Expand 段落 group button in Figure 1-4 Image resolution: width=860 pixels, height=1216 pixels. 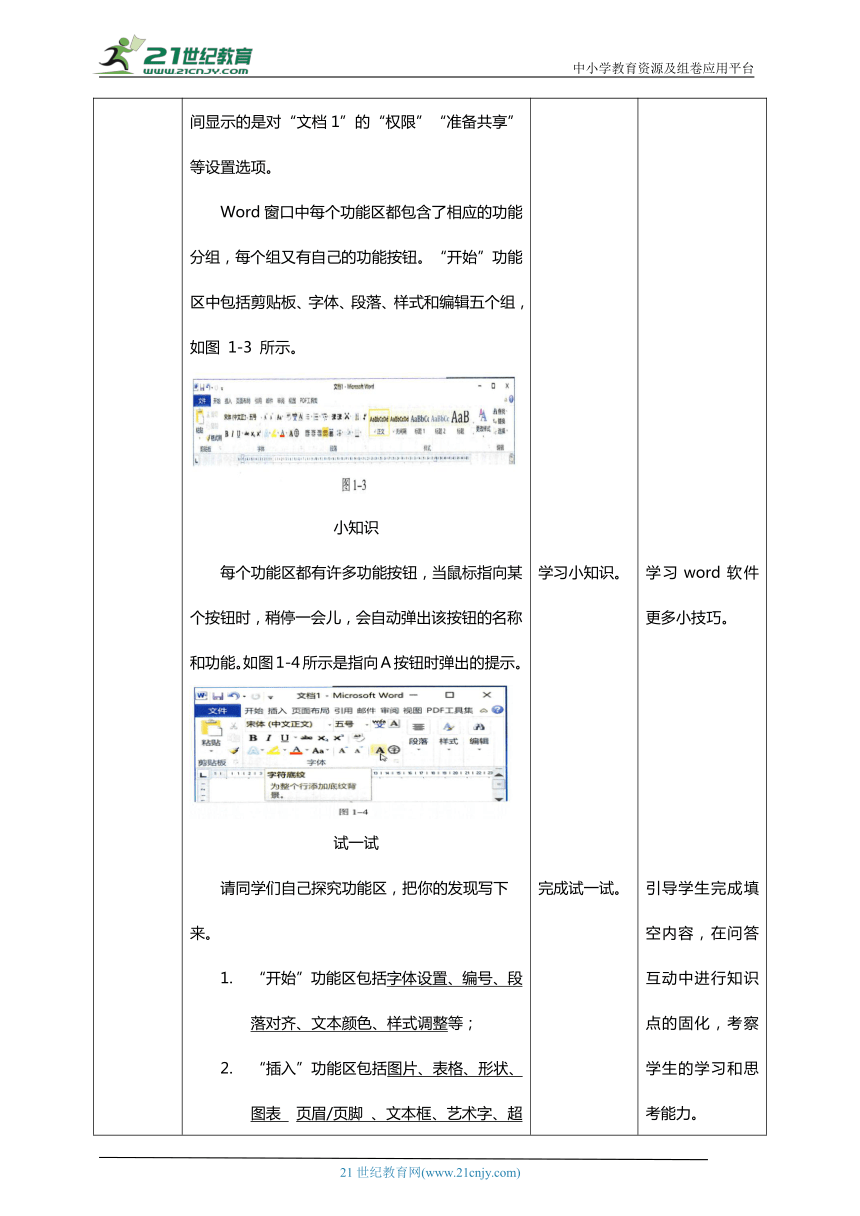click(419, 735)
